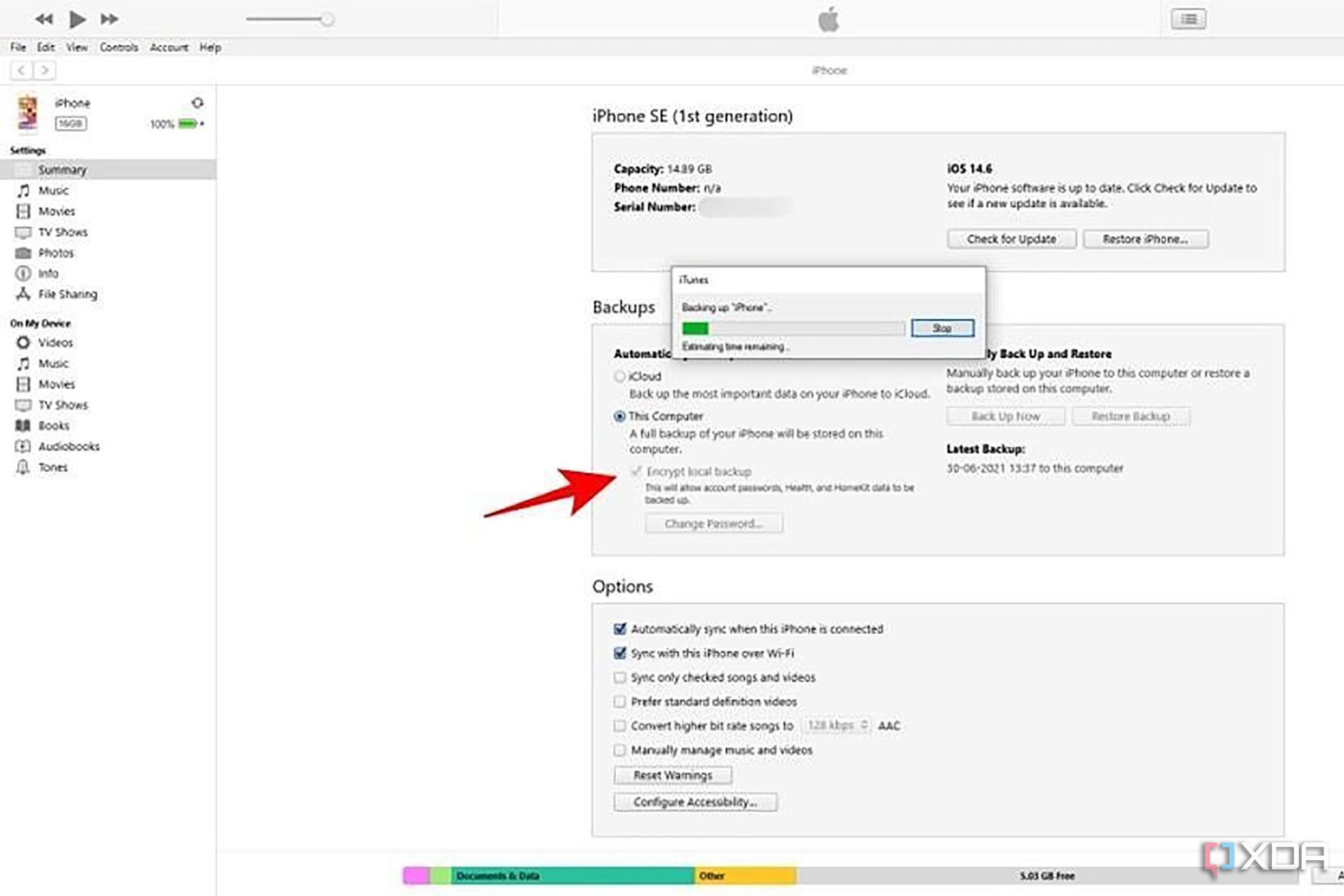Open the 128 kbps bitrate dropdown

[836, 725]
